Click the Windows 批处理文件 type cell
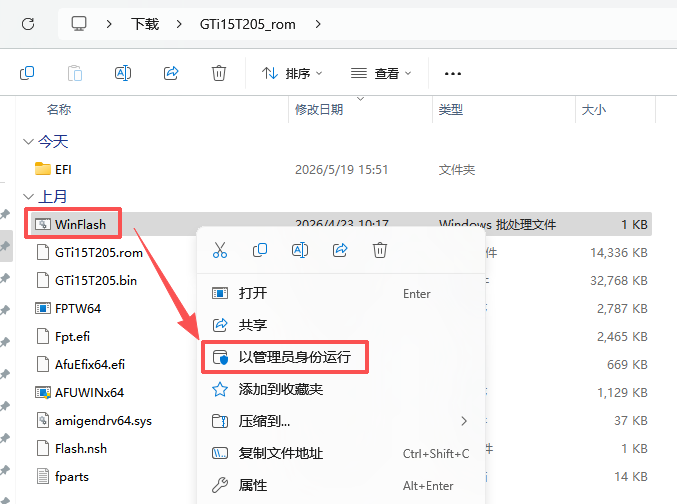 [x=497, y=225]
